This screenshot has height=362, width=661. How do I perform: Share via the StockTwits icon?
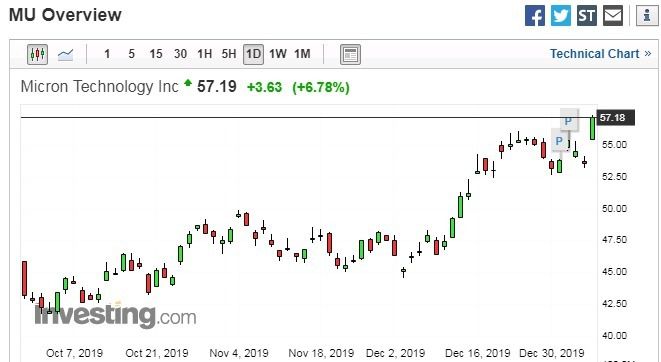pyautogui.click(x=587, y=16)
